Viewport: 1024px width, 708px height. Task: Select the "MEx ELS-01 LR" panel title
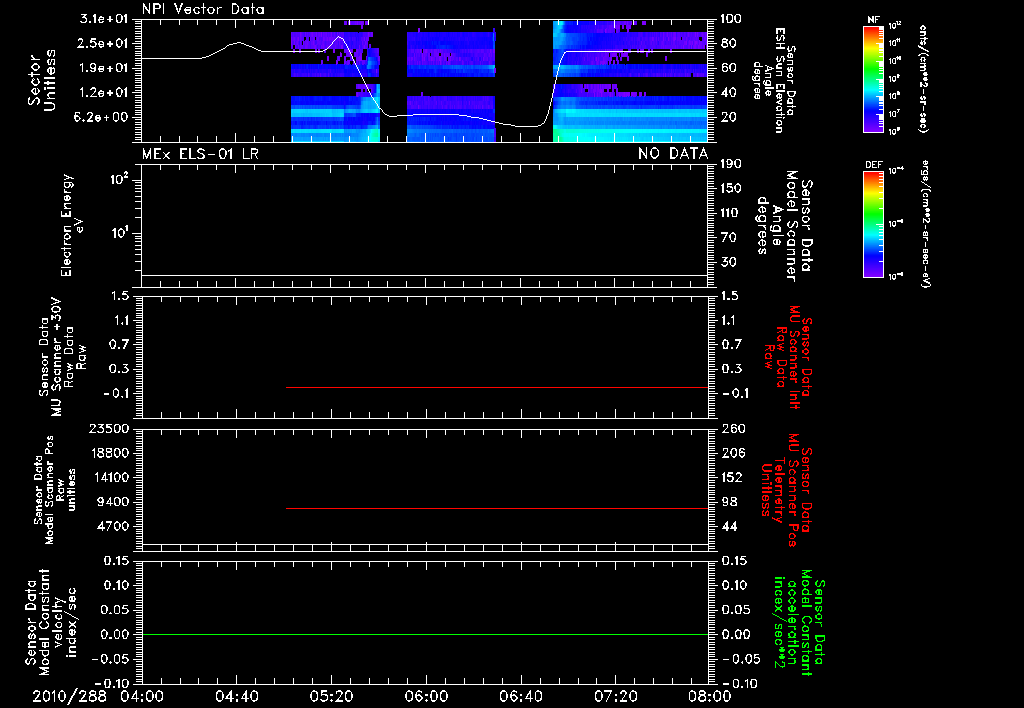click(200, 154)
